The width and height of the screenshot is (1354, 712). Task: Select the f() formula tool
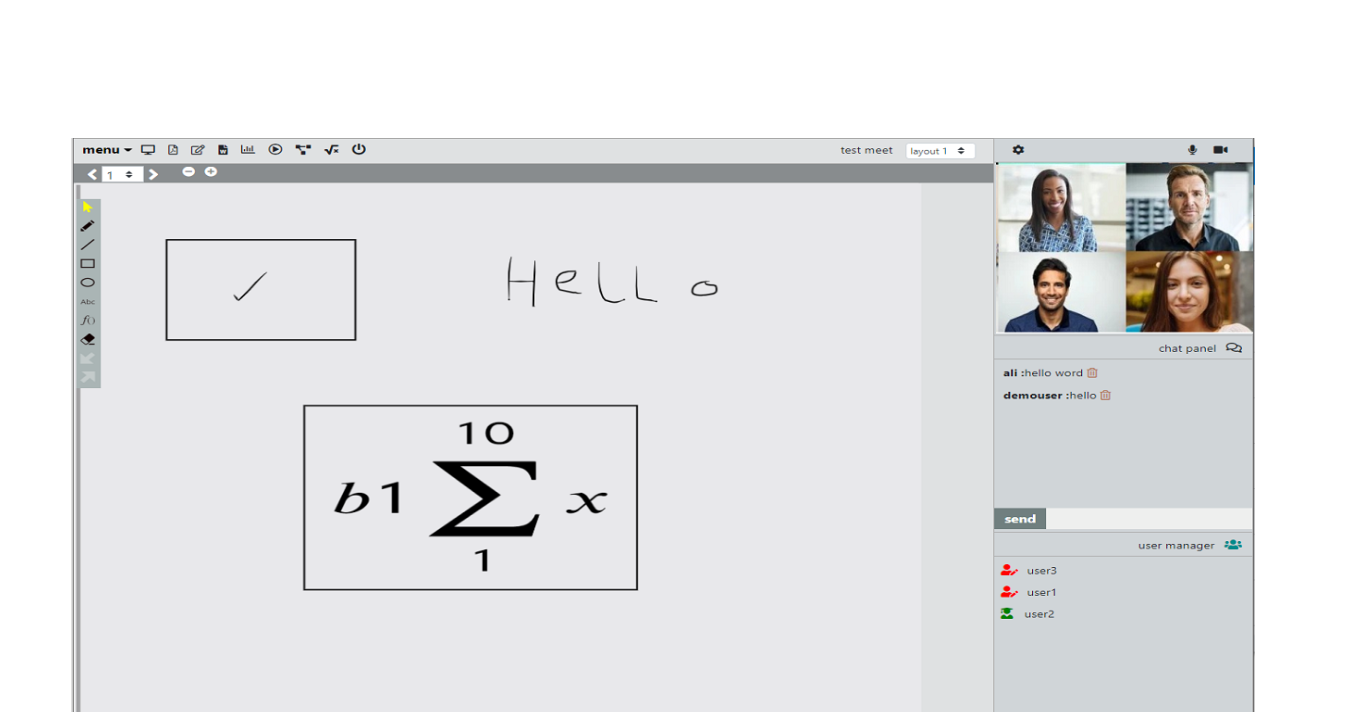[x=88, y=320]
